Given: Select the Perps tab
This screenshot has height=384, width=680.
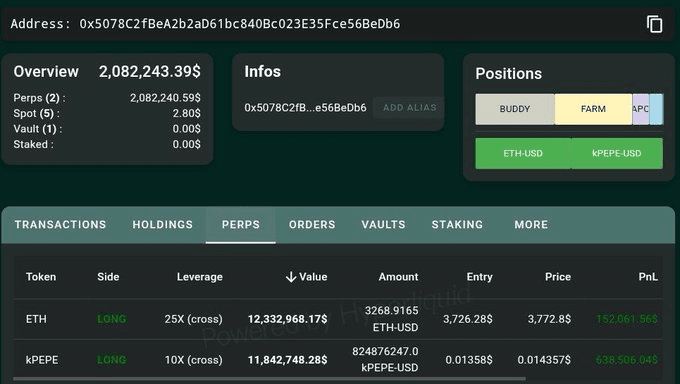Looking at the screenshot, I should [x=241, y=224].
